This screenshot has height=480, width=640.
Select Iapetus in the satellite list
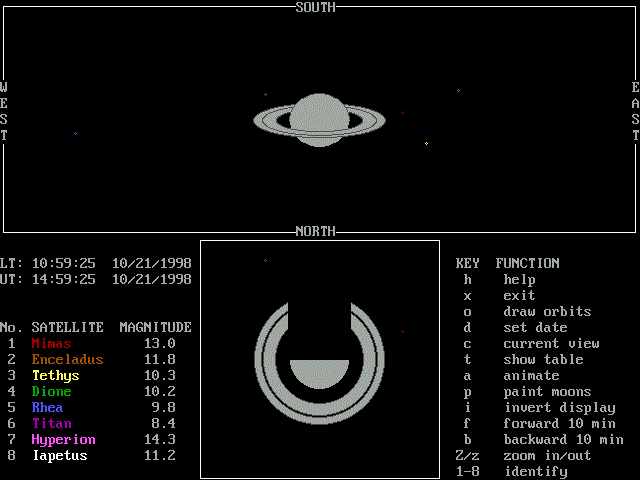60,456
